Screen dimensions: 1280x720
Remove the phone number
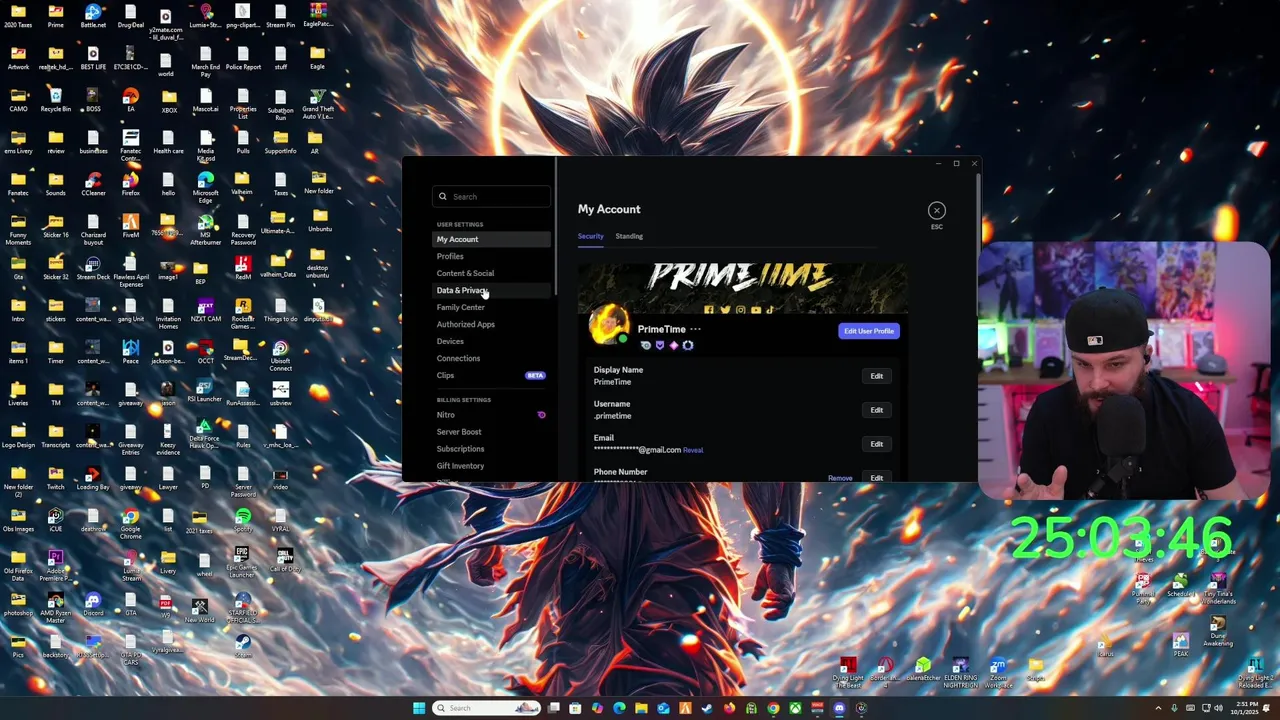click(x=840, y=478)
